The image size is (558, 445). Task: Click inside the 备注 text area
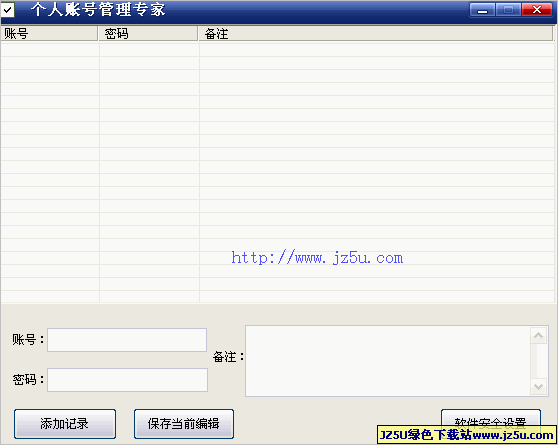388,361
